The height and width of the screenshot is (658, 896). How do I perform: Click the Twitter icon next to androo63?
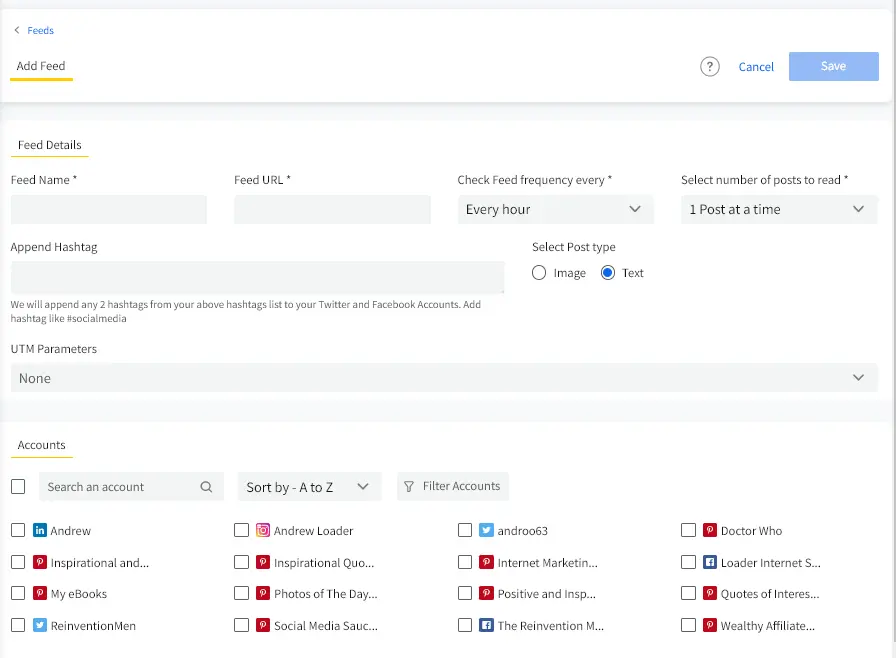(x=487, y=531)
